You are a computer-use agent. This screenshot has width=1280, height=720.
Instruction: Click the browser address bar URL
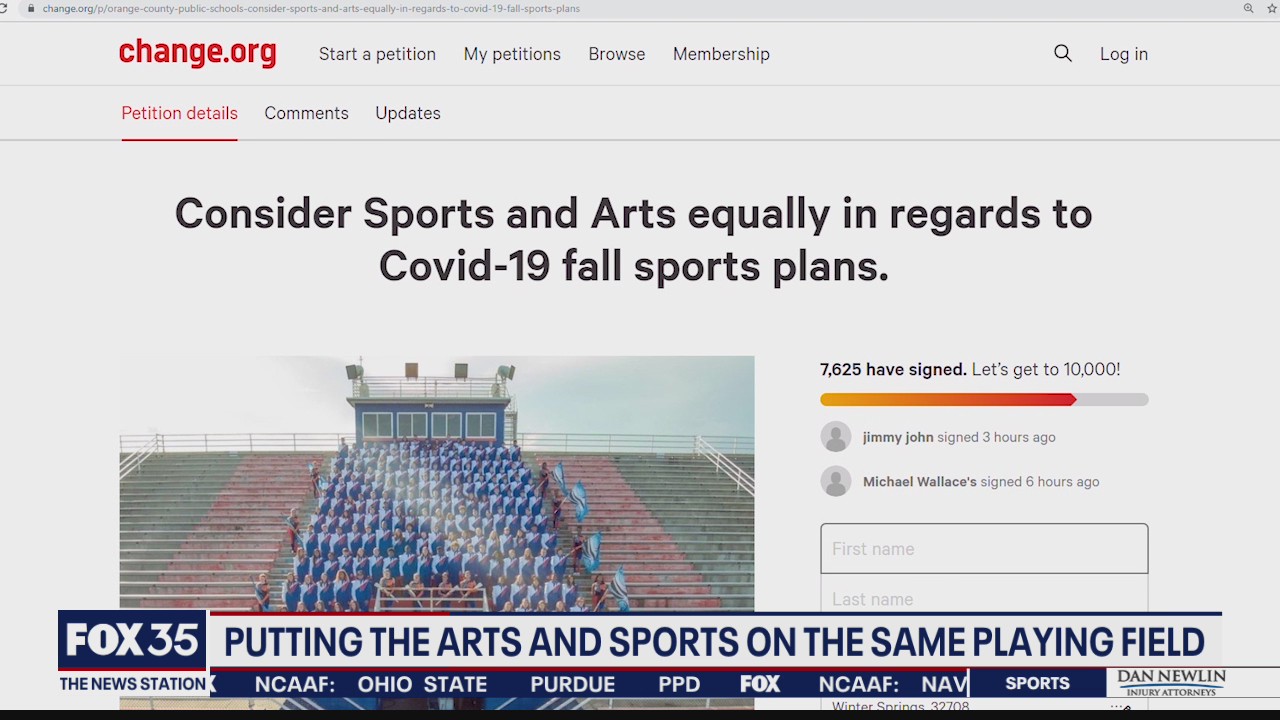tap(311, 8)
